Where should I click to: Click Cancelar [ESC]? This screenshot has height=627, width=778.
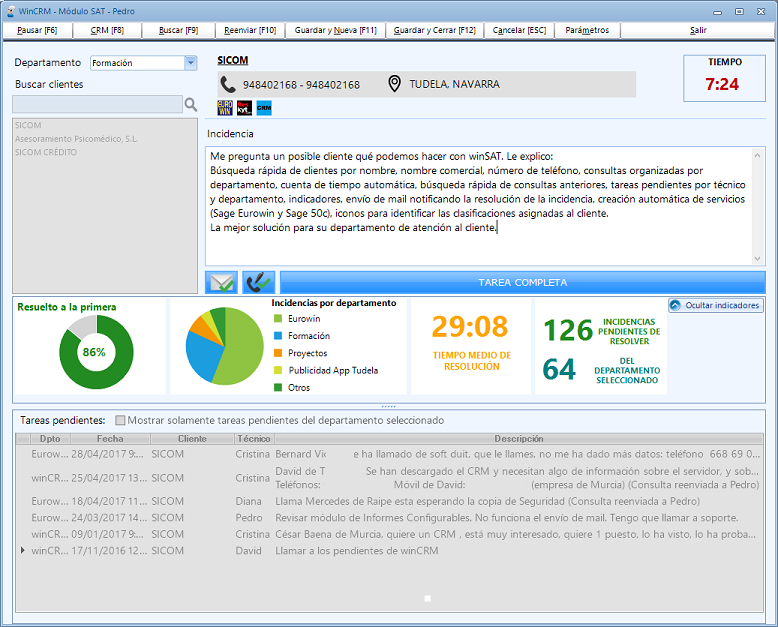519,30
